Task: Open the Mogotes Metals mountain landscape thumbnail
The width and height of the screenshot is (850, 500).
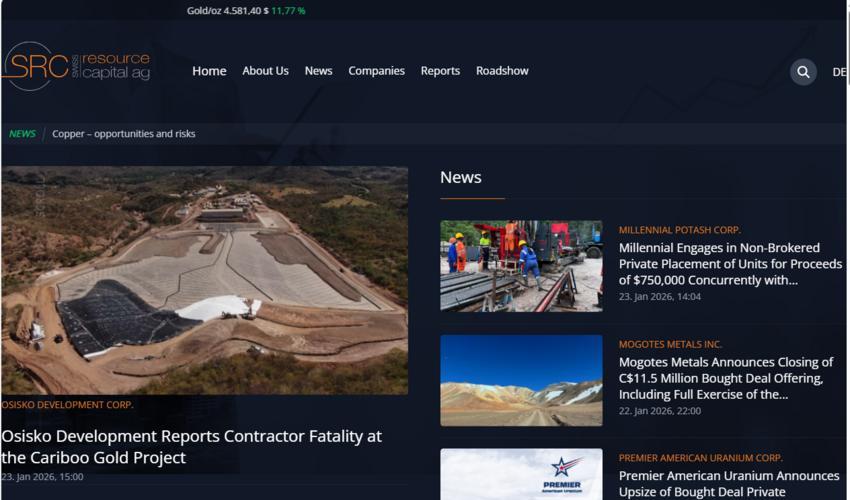Action: [521, 380]
